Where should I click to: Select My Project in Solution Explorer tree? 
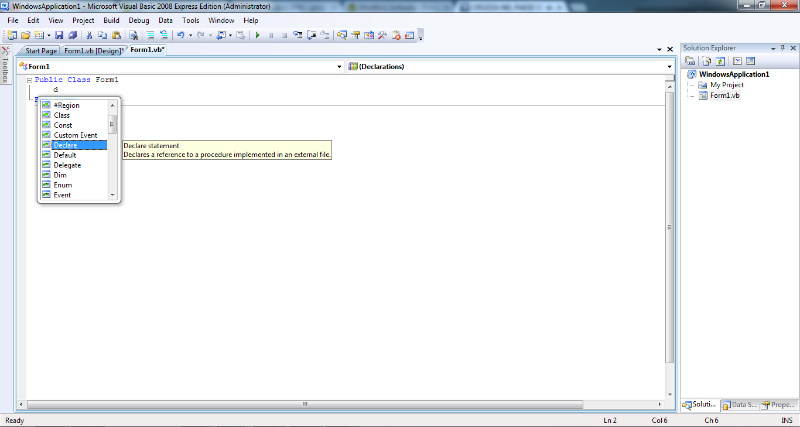pyautogui.click(x=727, y=85)
